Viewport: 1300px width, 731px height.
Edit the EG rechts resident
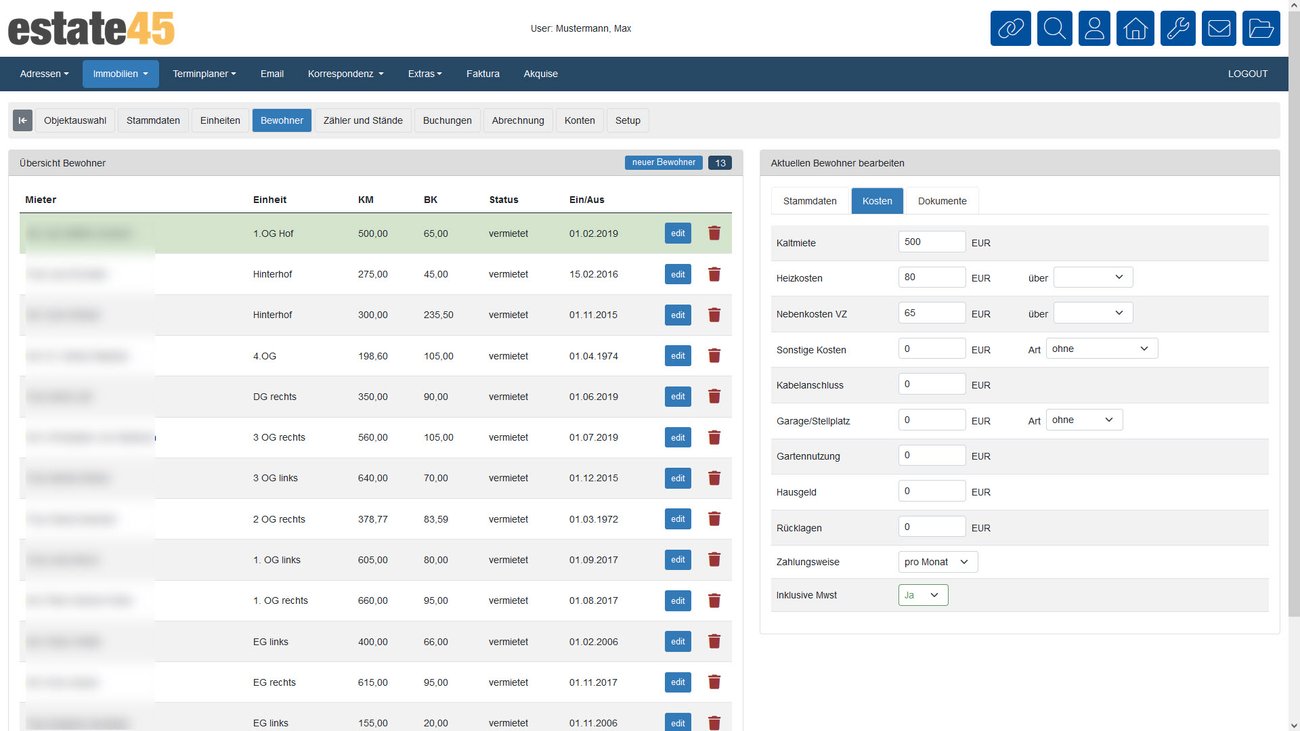pos(678,682)
